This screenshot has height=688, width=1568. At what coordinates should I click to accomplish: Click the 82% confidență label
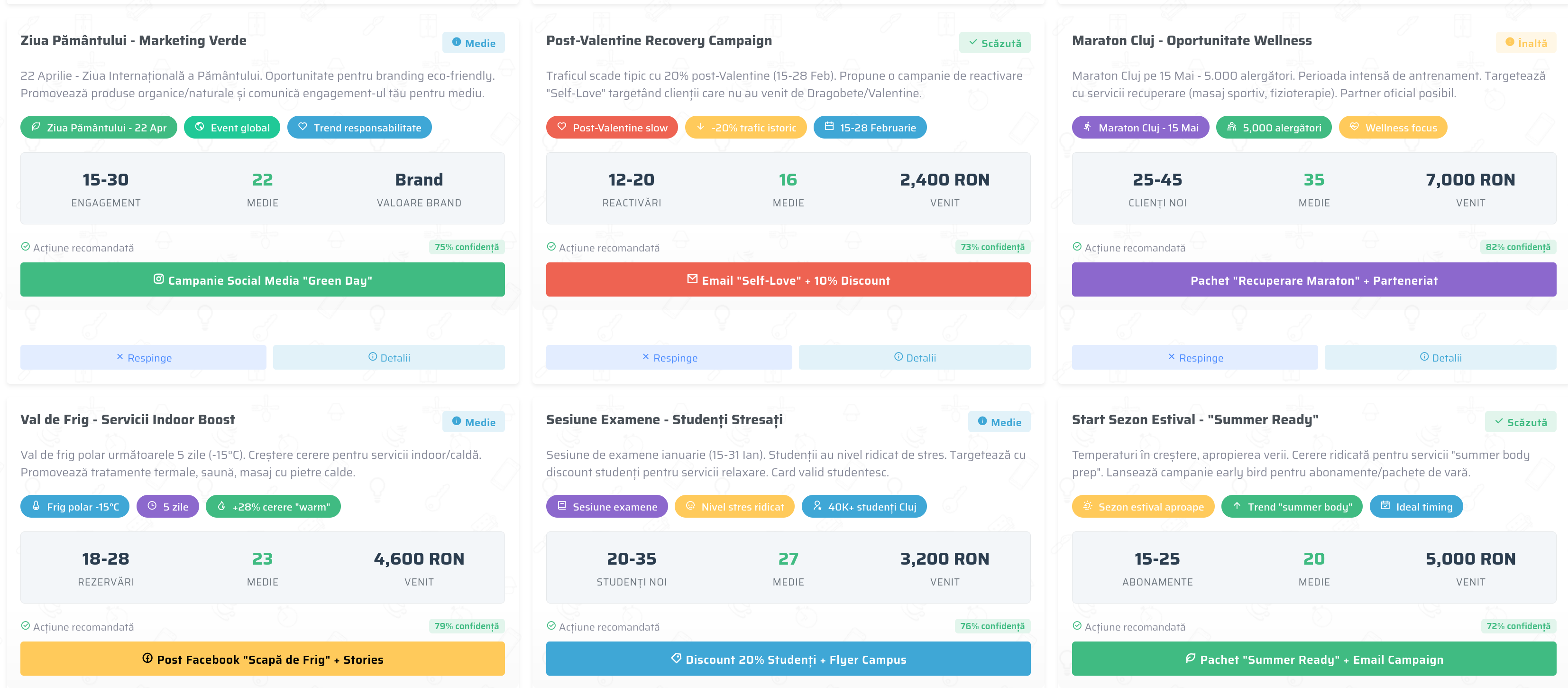1517,247
